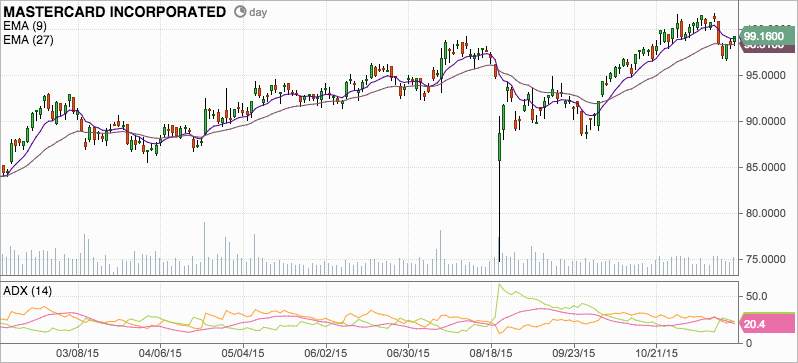
Task: Click the 50.0 ADX axis label
Action: pos(755,296)
